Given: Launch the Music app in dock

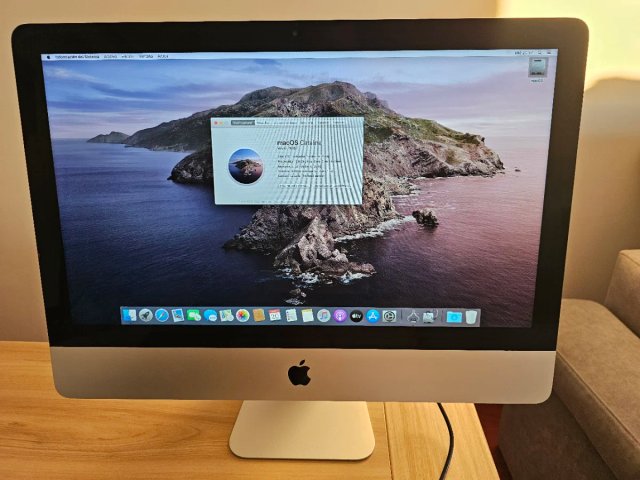Looking at the screenshot, I should click(324, 316).
